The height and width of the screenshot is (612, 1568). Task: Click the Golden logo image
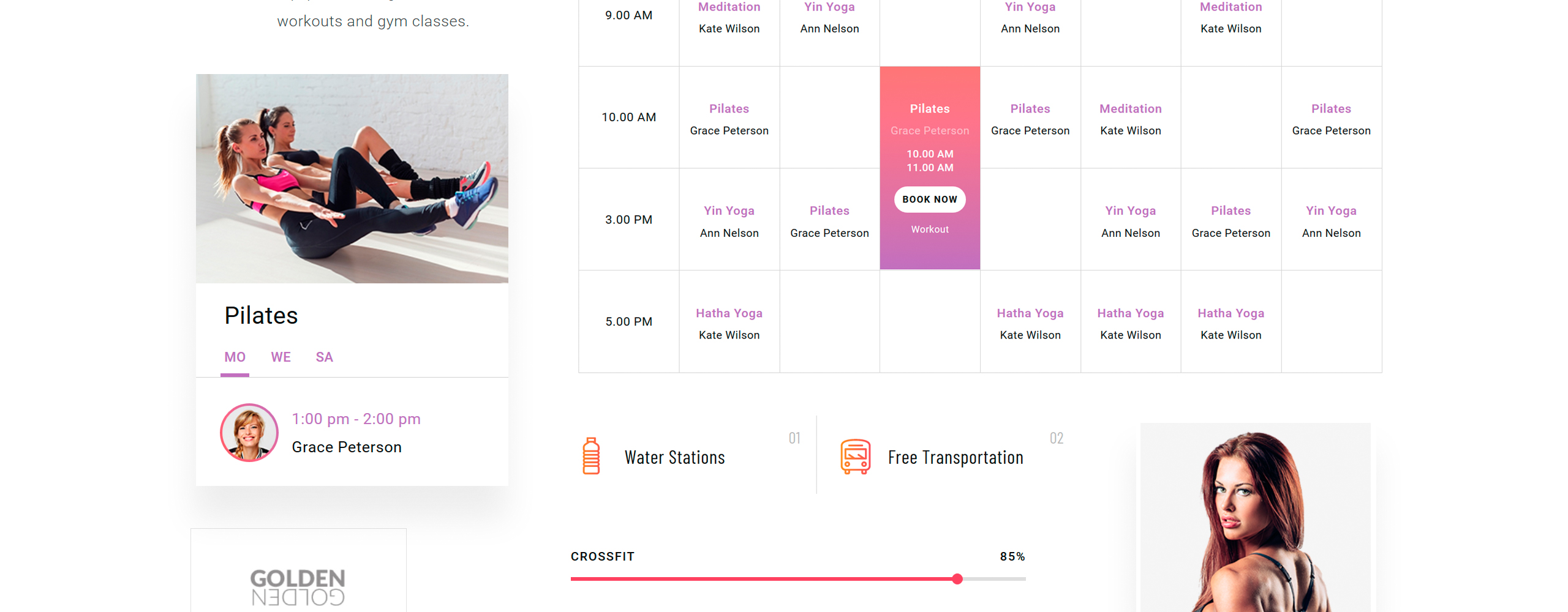pos(298,587)
